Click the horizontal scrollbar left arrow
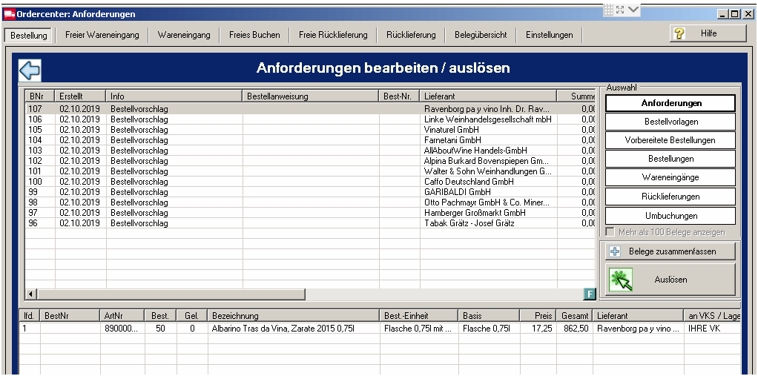757x378 pixels. coord(31,294)
